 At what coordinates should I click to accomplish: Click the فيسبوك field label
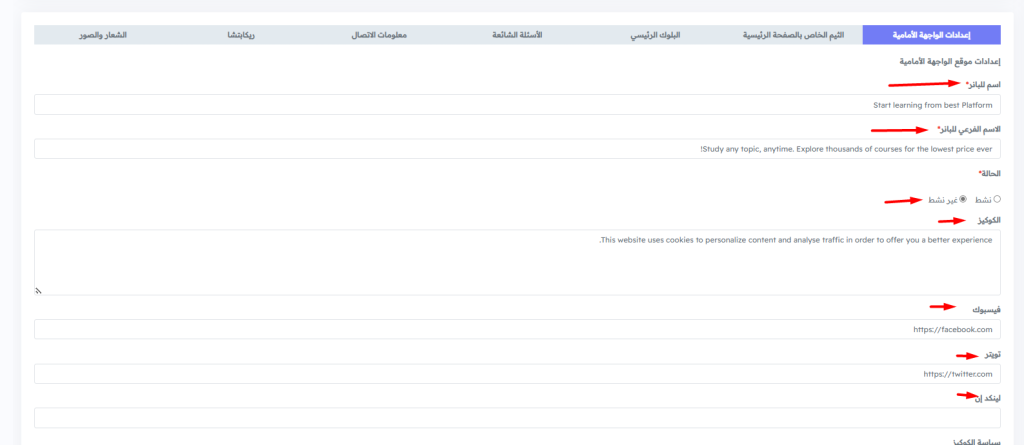pyautogui.click(x=986, y=309)
